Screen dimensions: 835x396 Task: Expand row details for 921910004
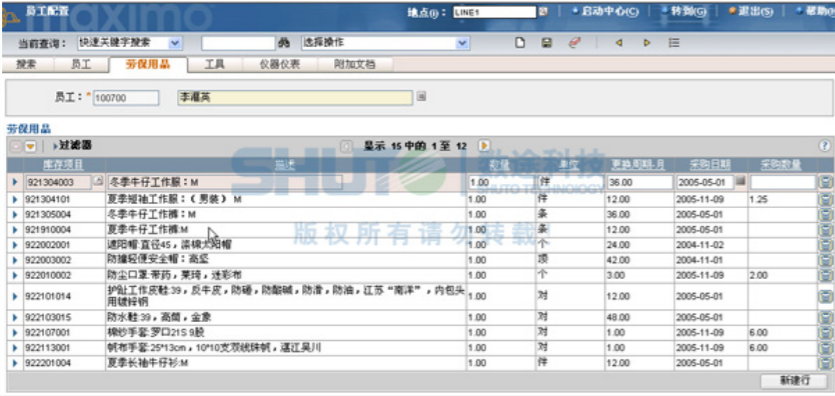tap(15, 230)
